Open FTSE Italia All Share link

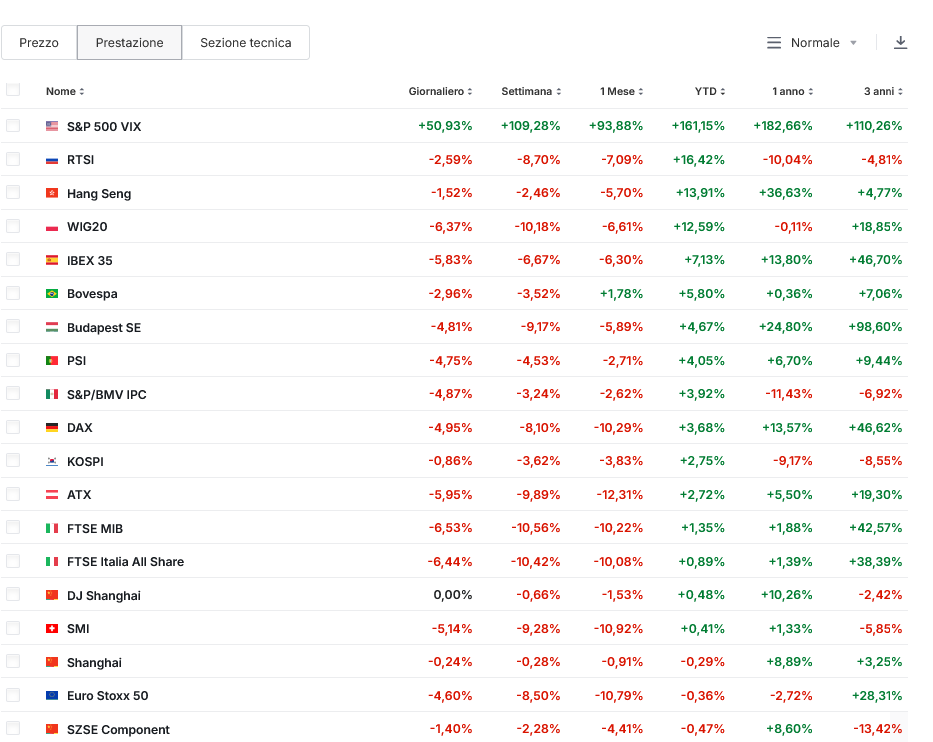point(126,562)
